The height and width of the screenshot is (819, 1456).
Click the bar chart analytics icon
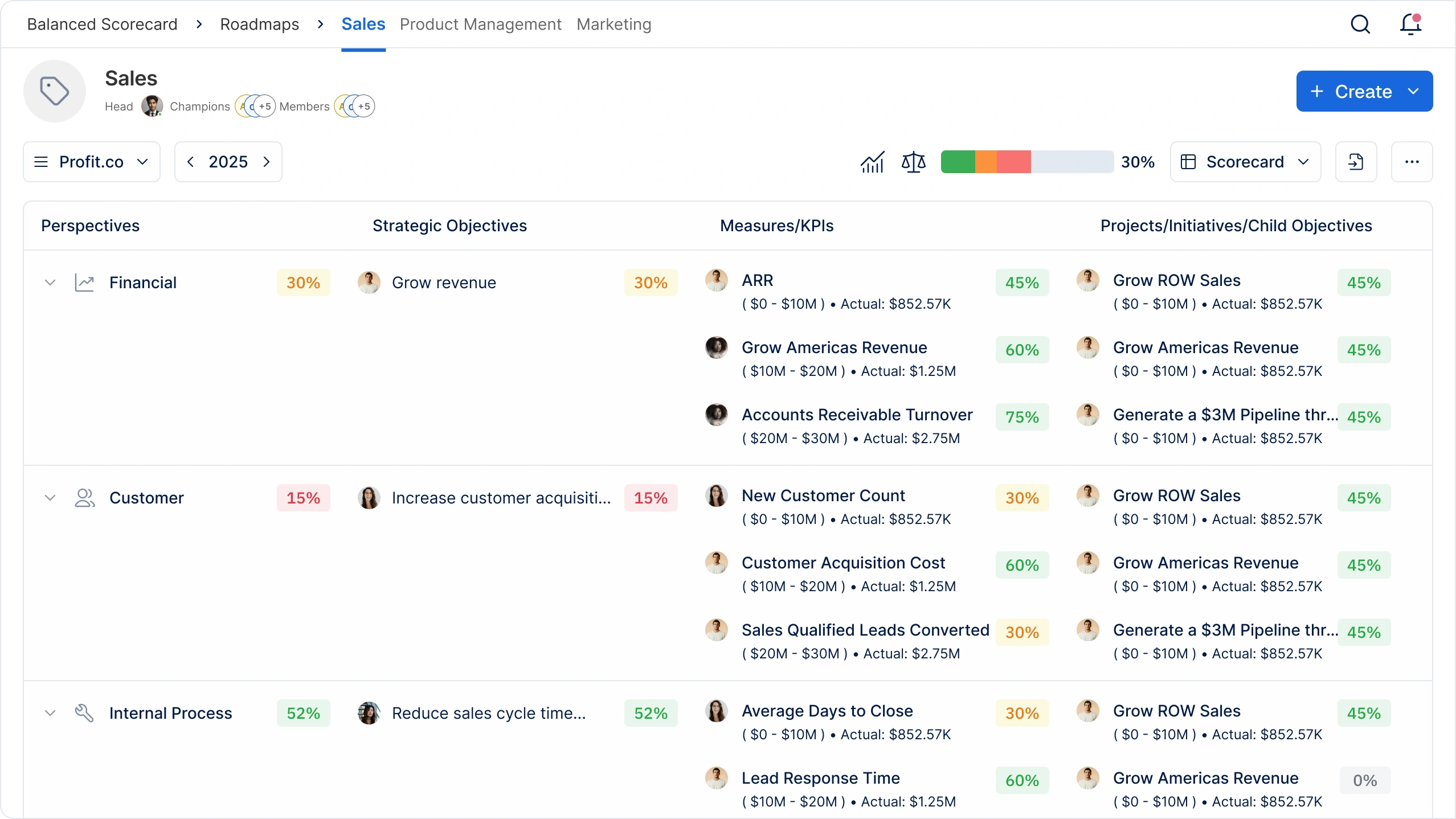[872, 162]
